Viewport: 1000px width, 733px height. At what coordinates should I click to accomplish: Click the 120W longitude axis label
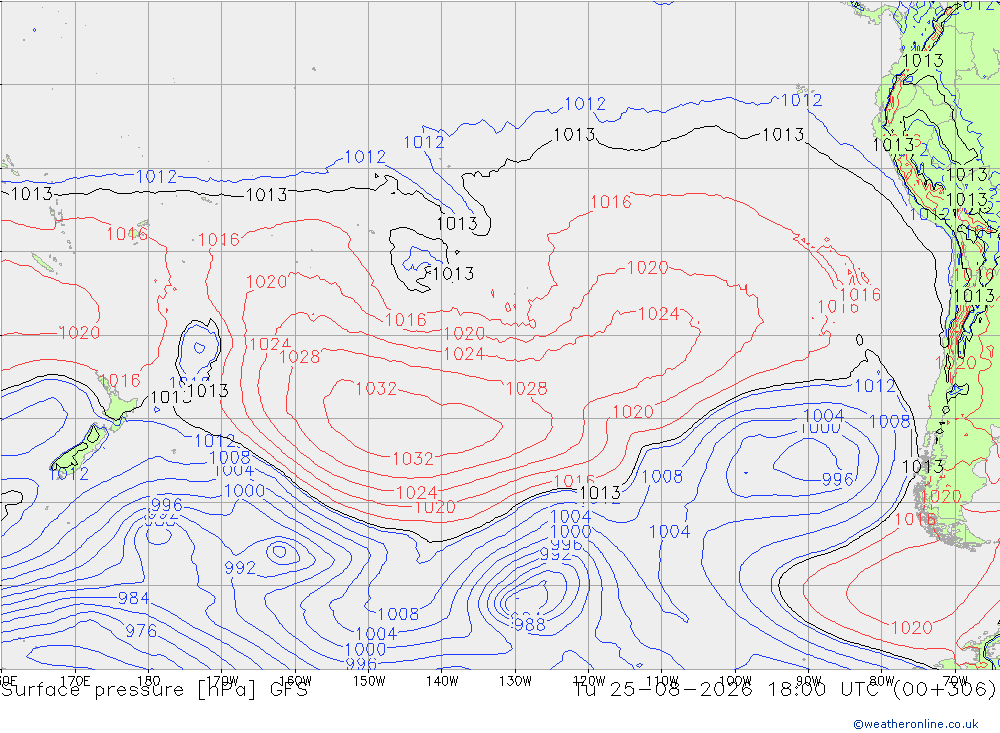(589, 681)
